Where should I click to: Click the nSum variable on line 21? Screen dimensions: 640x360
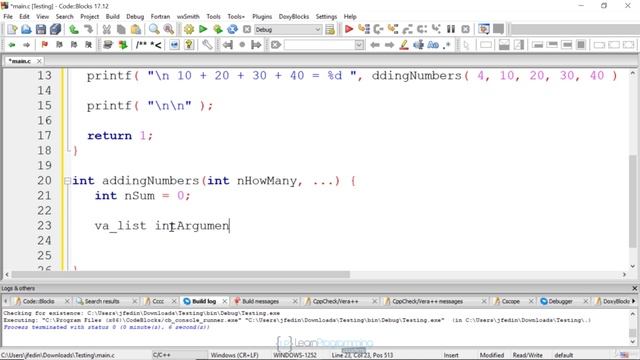tap(140, 196)
